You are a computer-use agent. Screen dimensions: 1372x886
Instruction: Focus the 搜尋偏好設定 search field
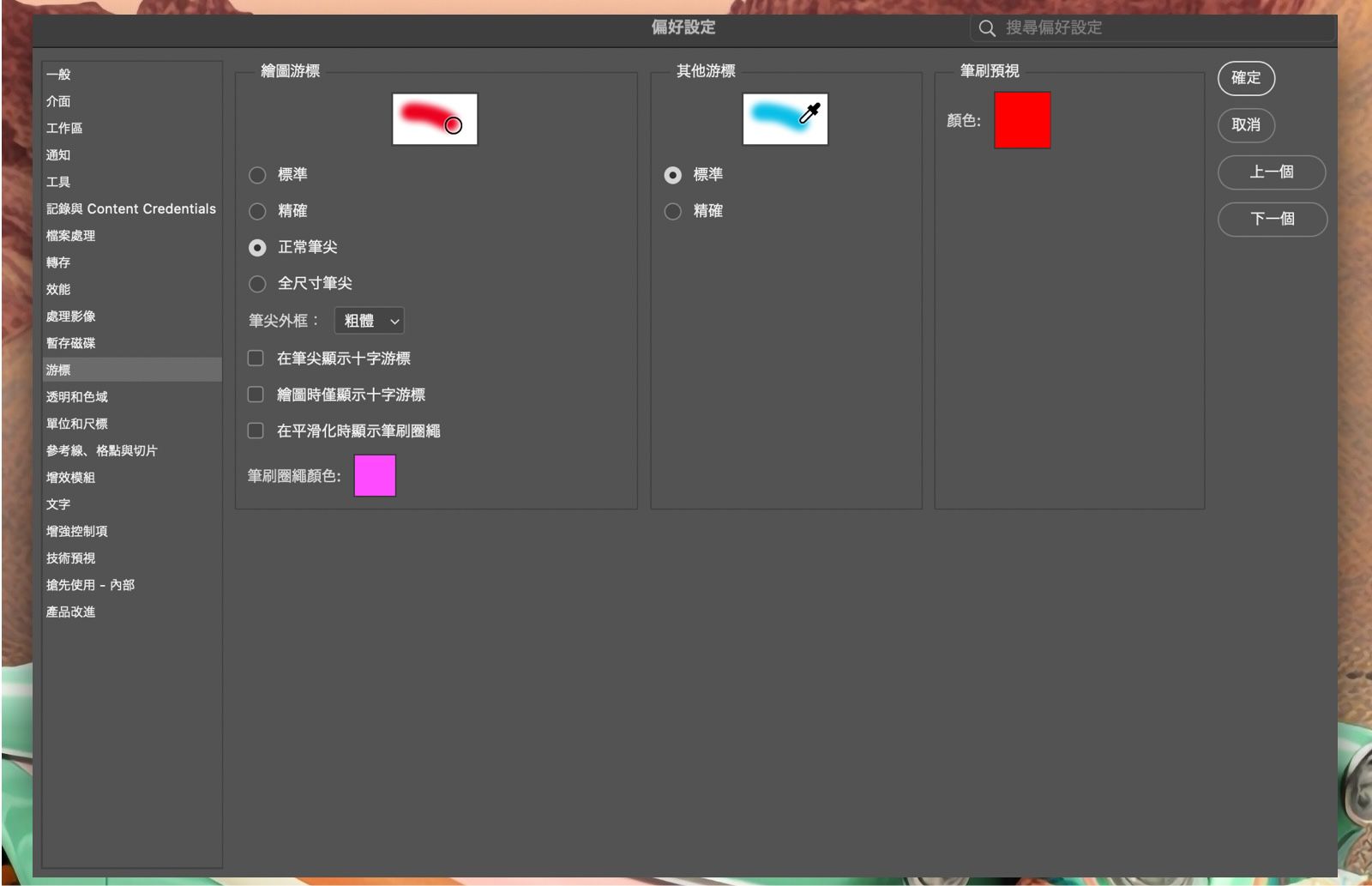[x=1152, y=28]
